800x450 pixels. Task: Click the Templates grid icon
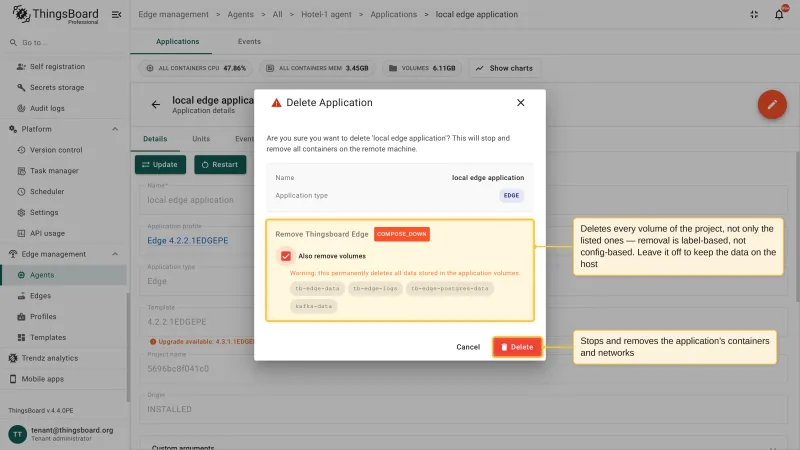pos(21,337)
